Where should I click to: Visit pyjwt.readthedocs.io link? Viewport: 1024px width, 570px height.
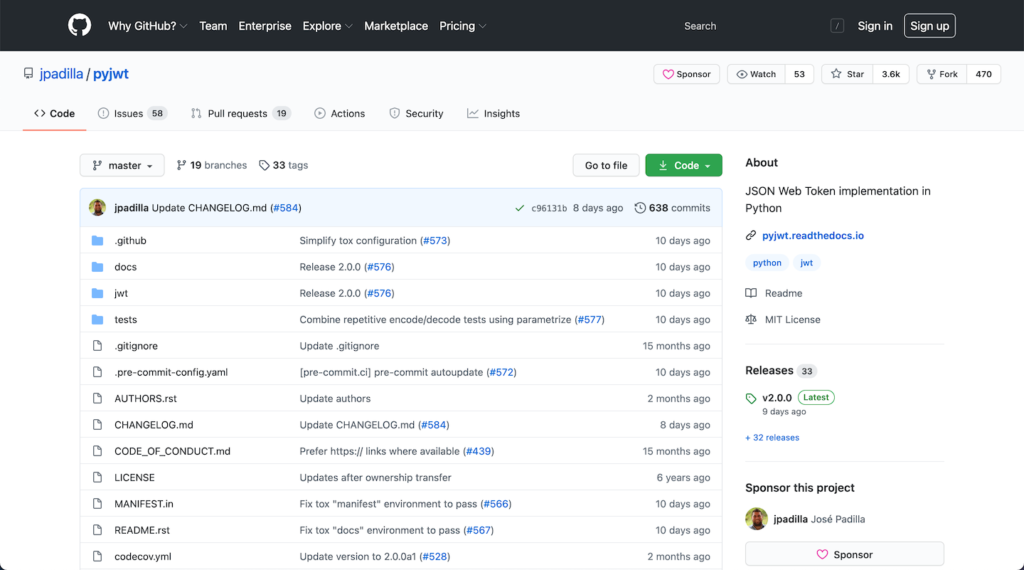click(812, 235)
